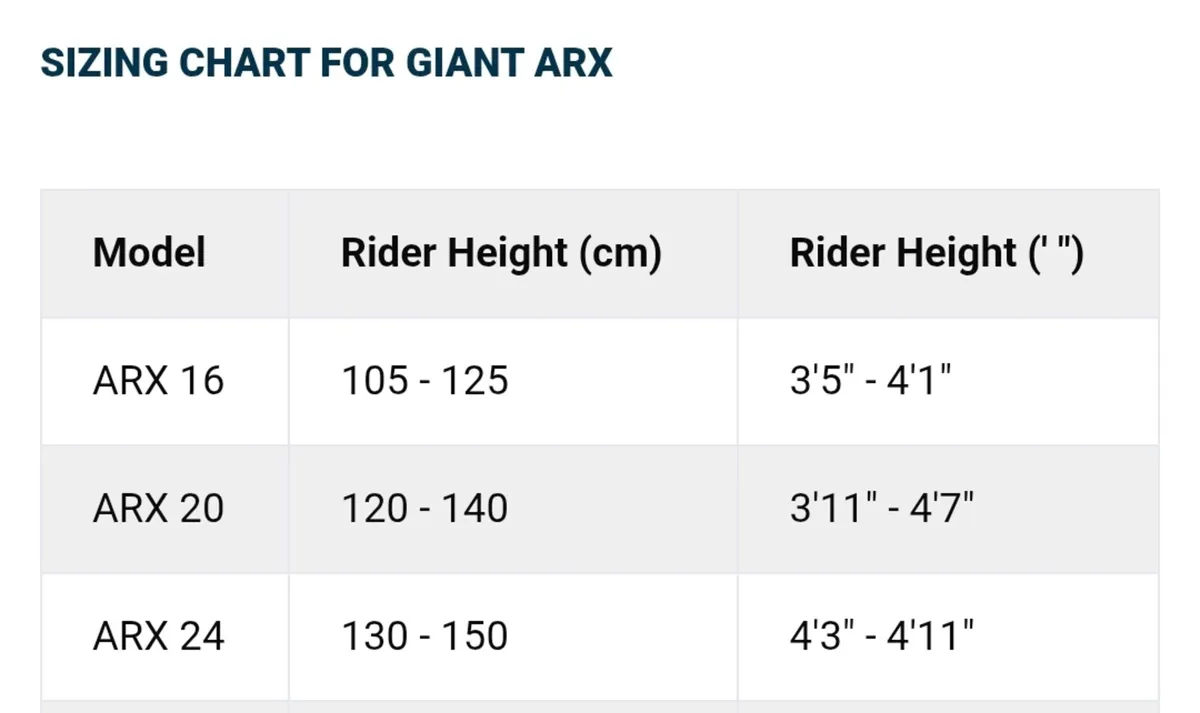
Task: Click the word ARX in the title
Action: click(x=572, y=63)
